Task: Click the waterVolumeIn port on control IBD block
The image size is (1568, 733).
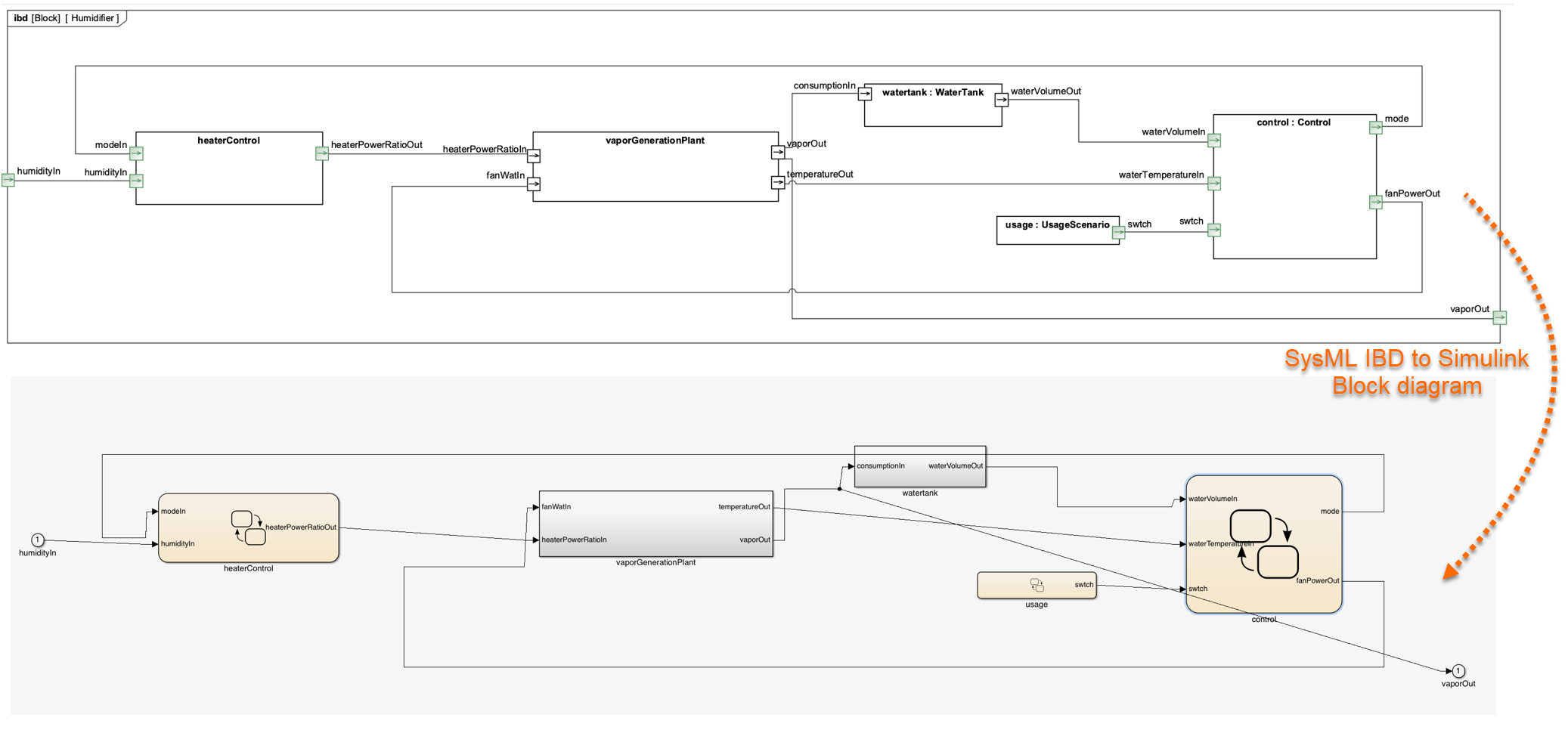Action: (1214, 140)
